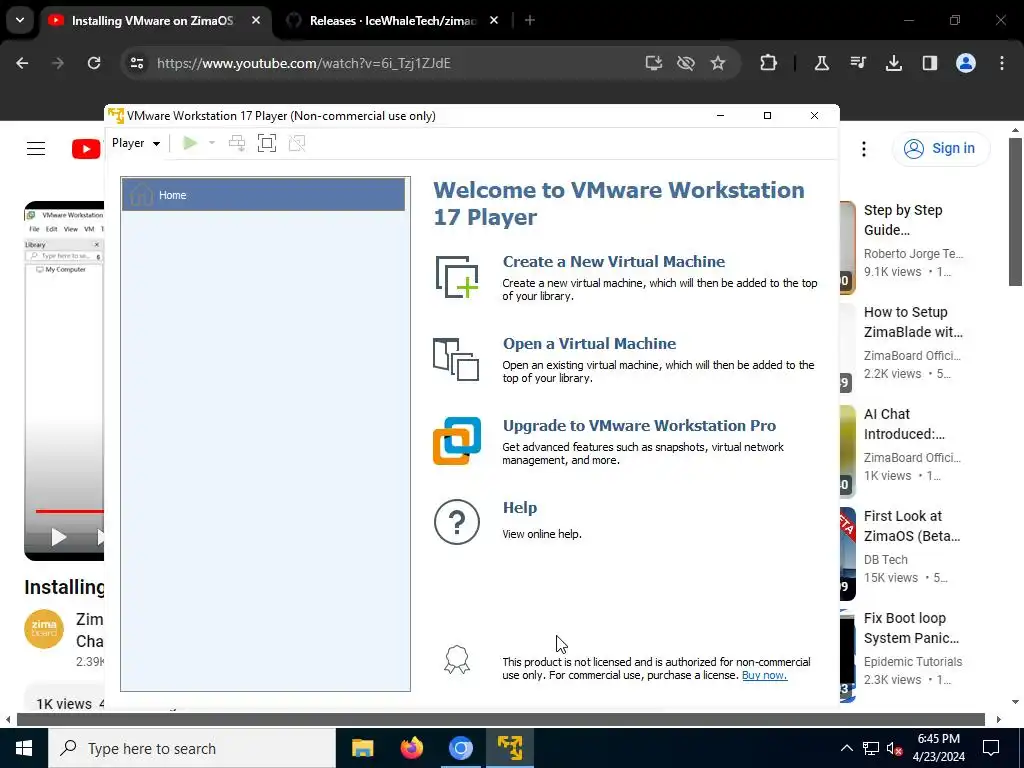Click Create a New Virtual Machine
Screen dimensions: 1024x768
[613, 261]
